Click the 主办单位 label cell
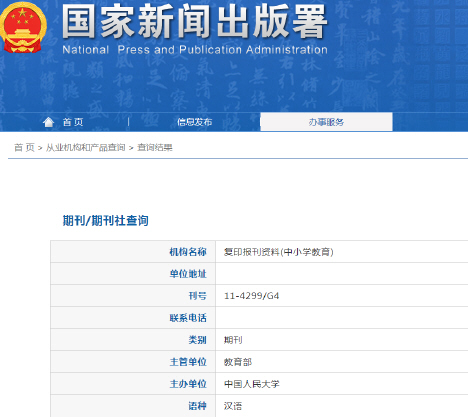468x417 pixels. (x=133, y=384)
